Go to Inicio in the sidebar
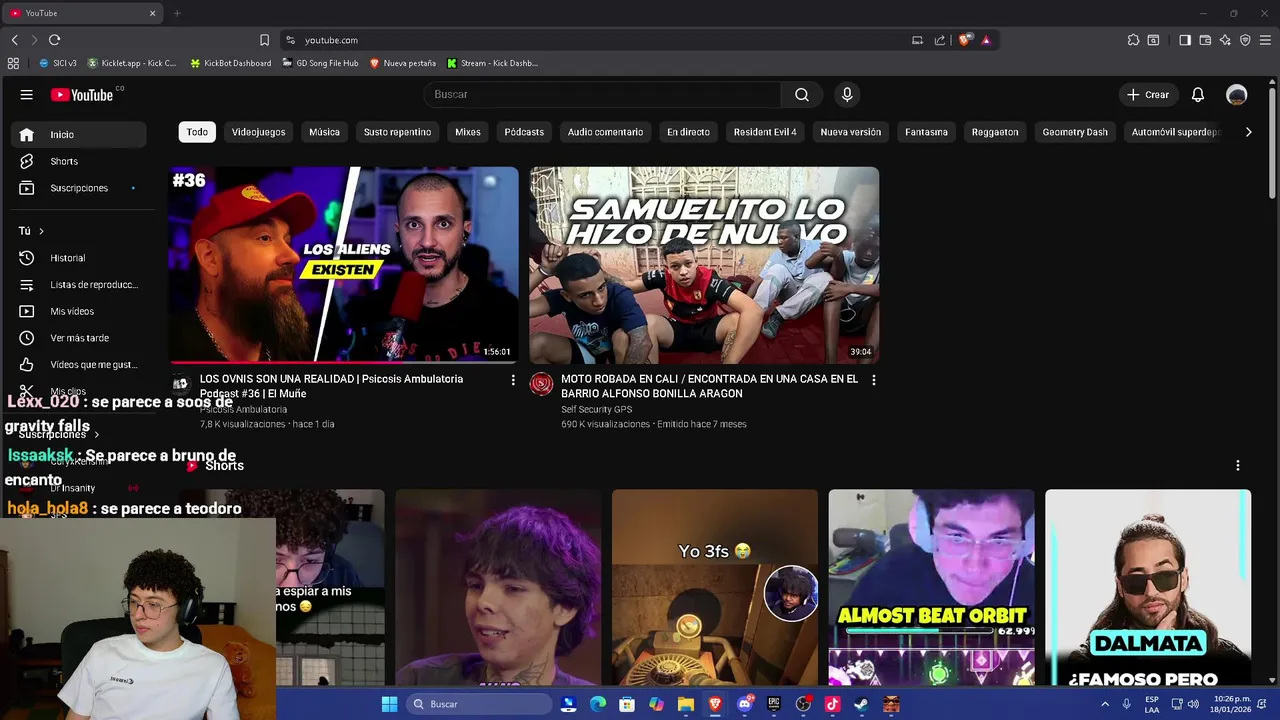This screenshot has width=1280, height=720. (x=80, y=134)
